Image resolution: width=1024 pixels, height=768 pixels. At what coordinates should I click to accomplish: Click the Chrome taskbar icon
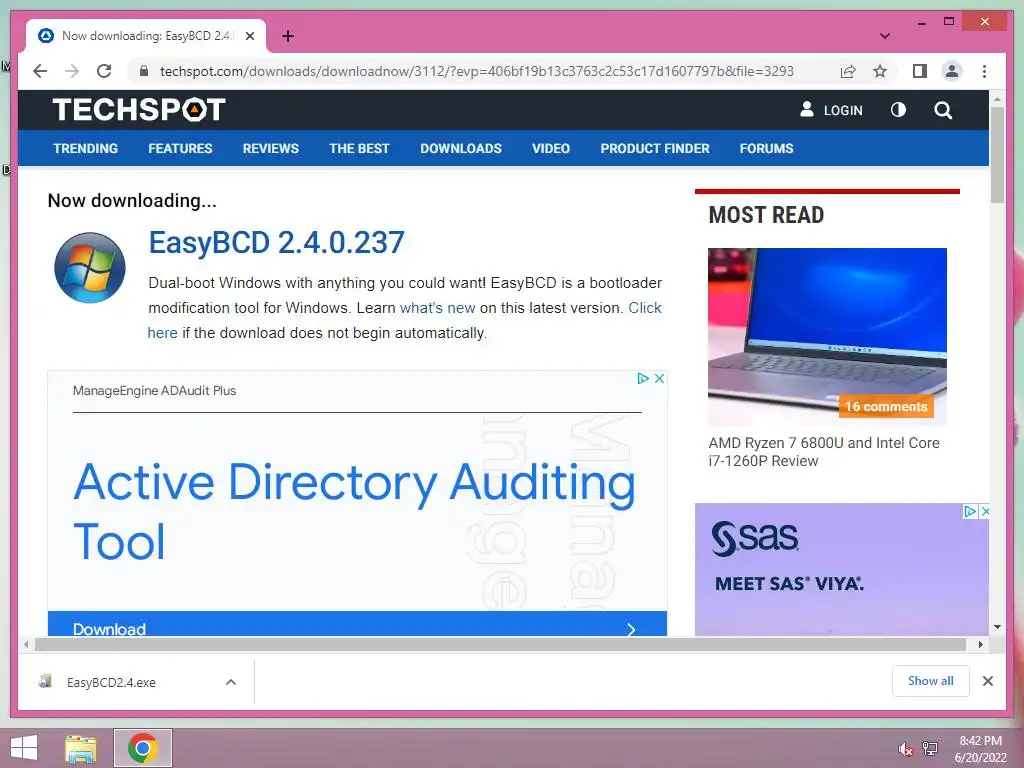[x=142, y=748]
